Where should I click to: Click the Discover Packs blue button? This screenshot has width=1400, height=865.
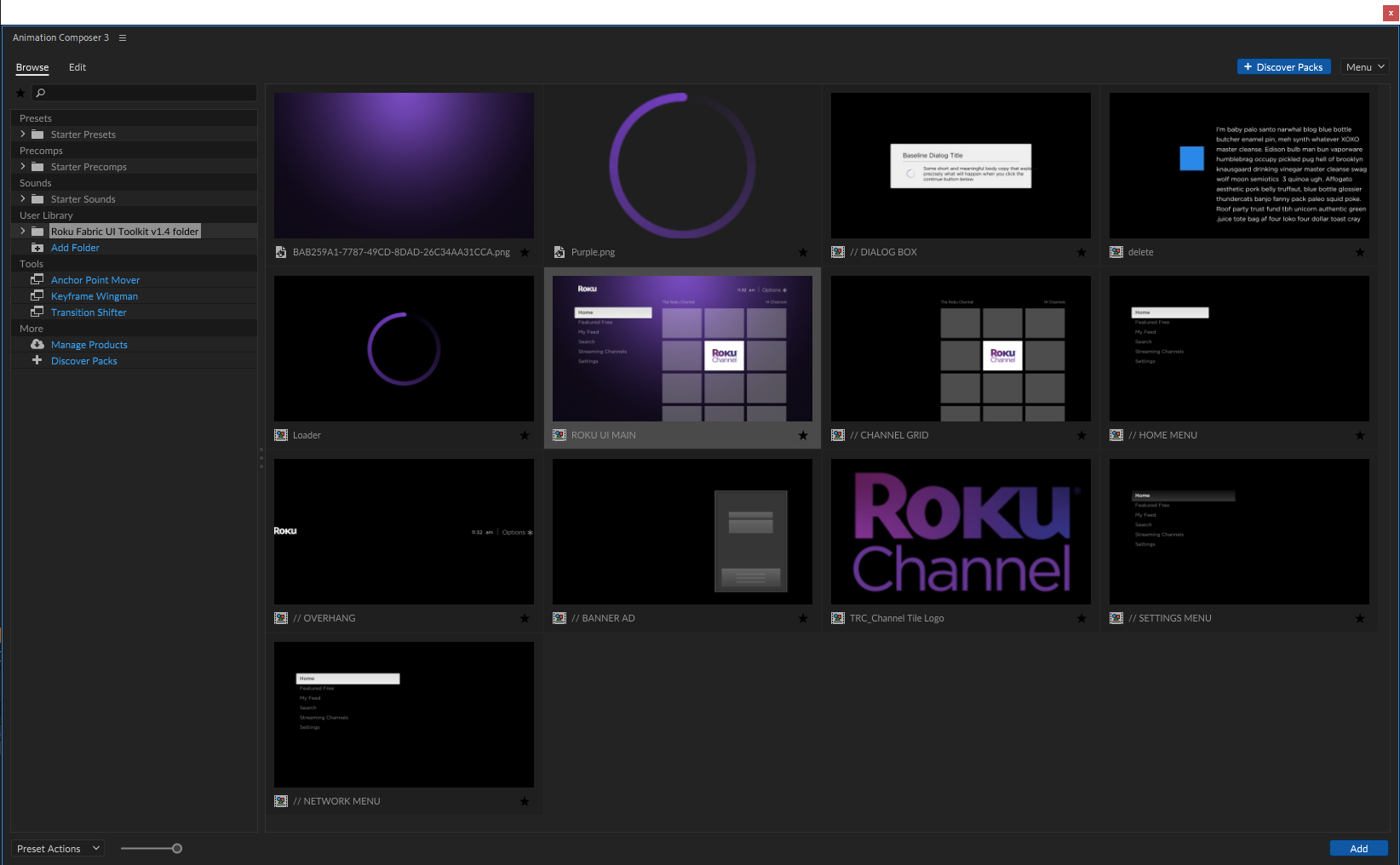pos(1283,66)
